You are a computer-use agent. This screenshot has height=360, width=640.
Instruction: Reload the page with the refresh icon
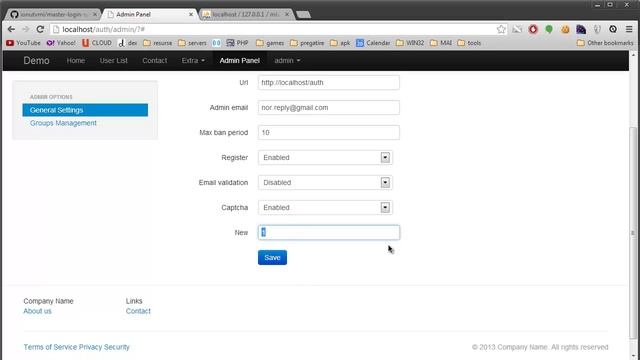(40, 29)
